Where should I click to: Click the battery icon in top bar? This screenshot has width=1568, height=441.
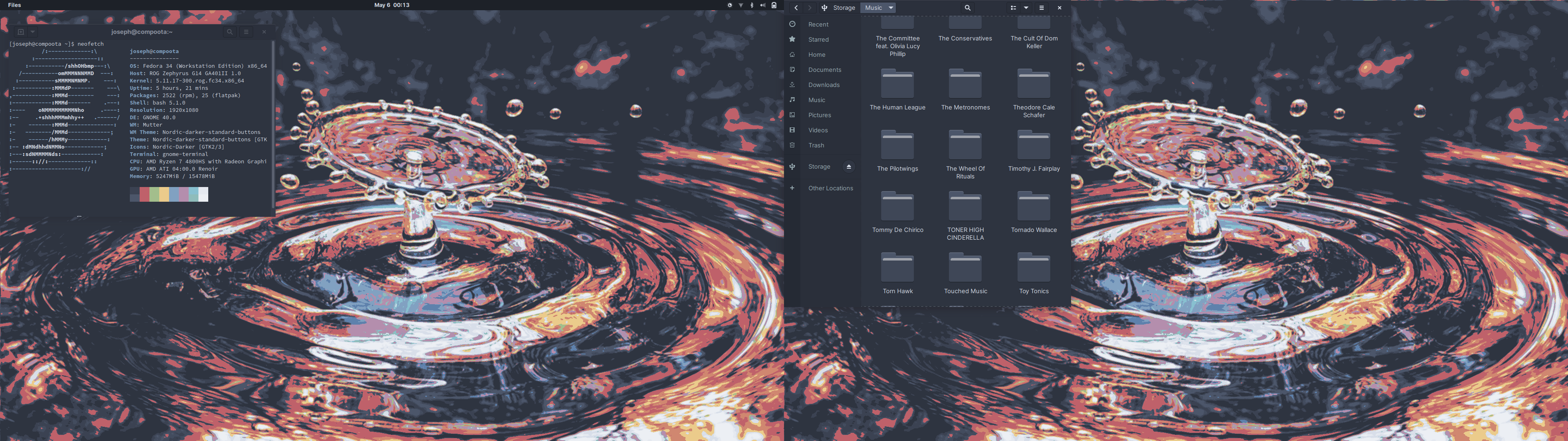click(774, 5)
